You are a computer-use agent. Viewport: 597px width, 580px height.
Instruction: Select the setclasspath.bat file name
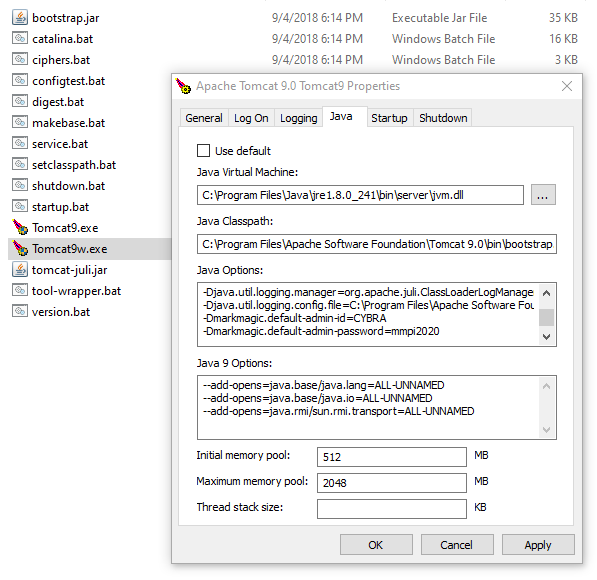pyautogui.click(x=74, y=165)
